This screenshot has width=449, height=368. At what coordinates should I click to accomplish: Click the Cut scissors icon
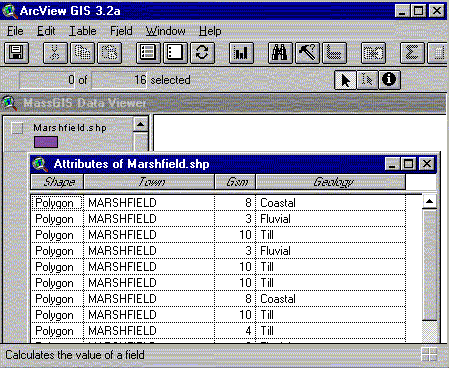tap(55, 53)
